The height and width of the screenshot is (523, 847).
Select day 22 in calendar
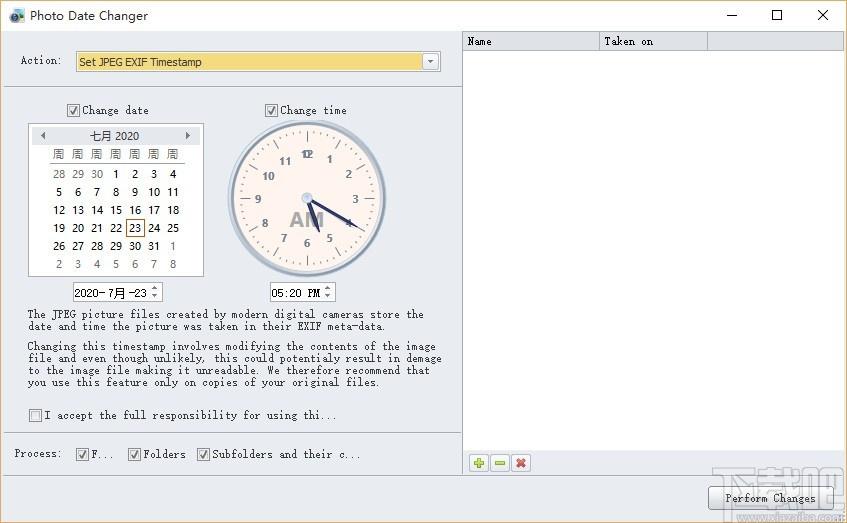click(x=116, y=228)
